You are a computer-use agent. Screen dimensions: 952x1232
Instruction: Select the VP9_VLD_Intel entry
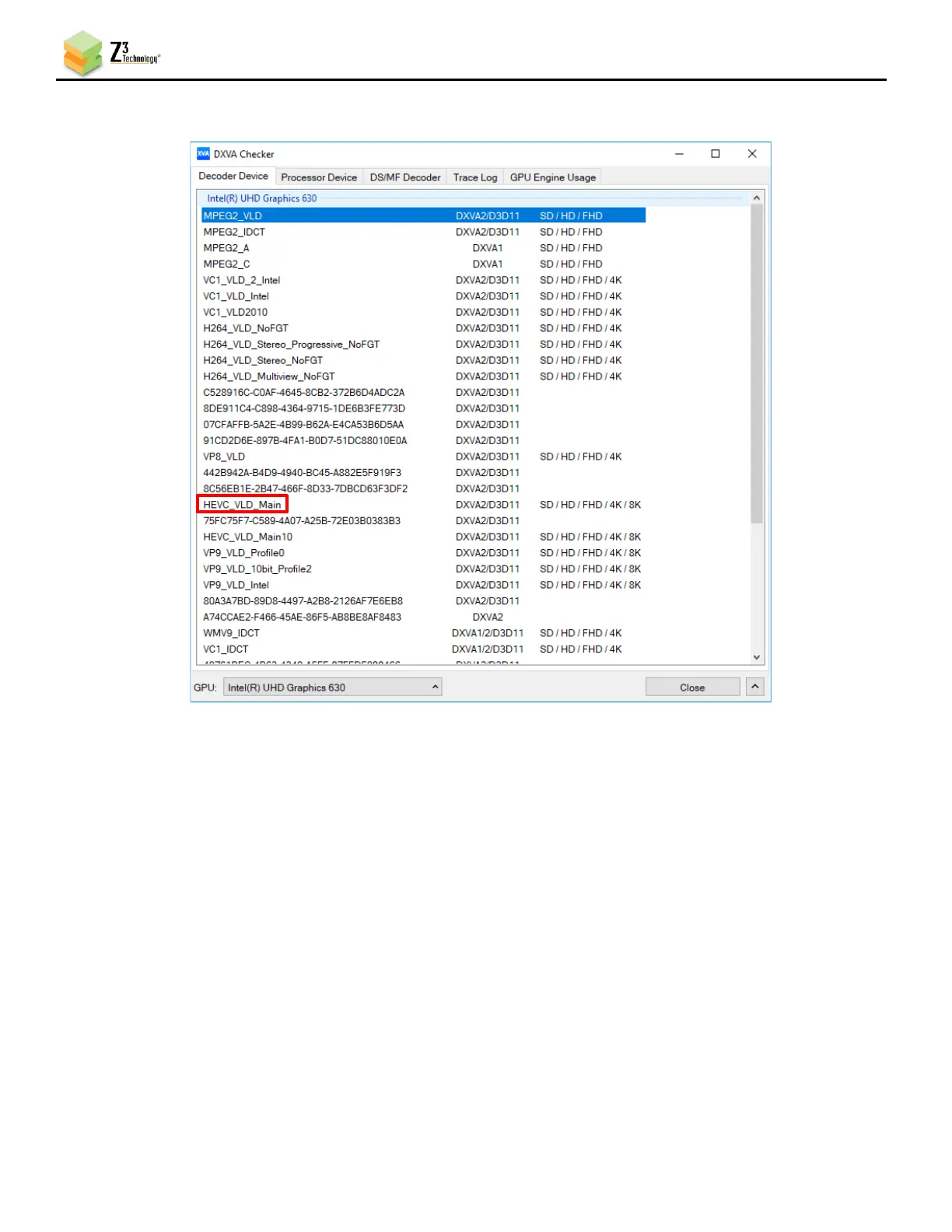pyautogui.click(x=423, y=586)
